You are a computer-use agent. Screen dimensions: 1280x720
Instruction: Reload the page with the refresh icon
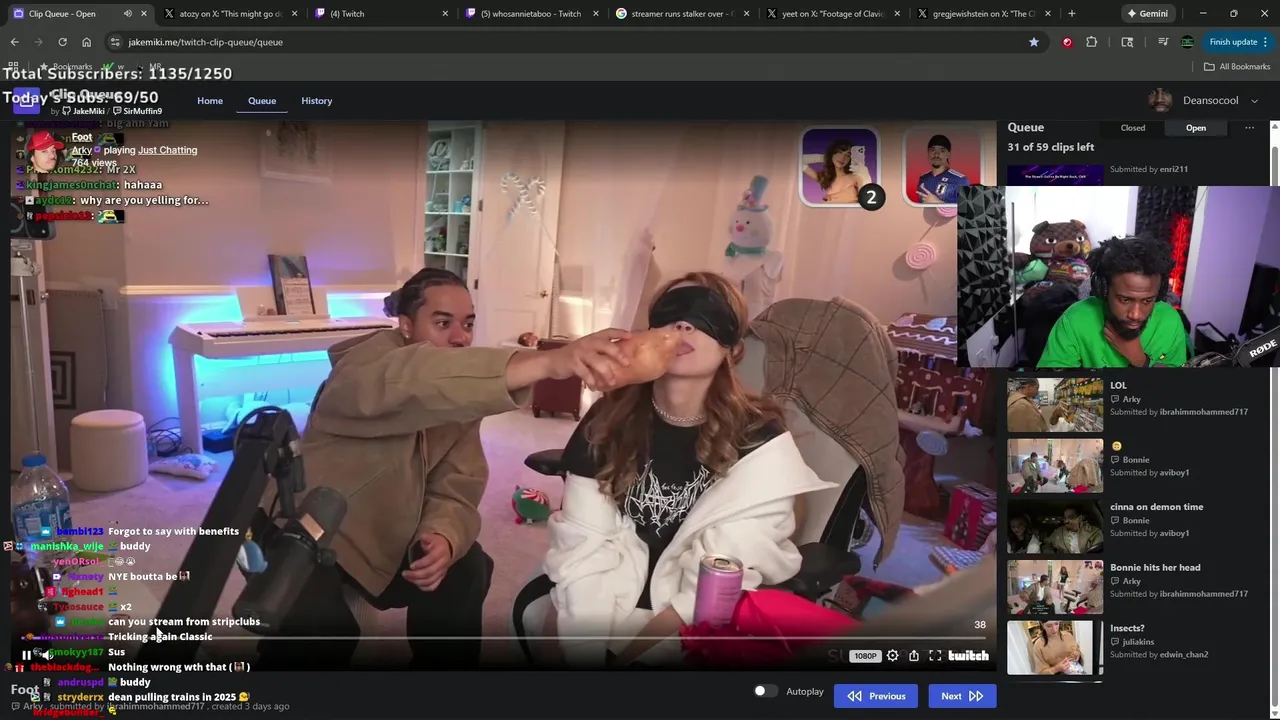coord(62,42)
